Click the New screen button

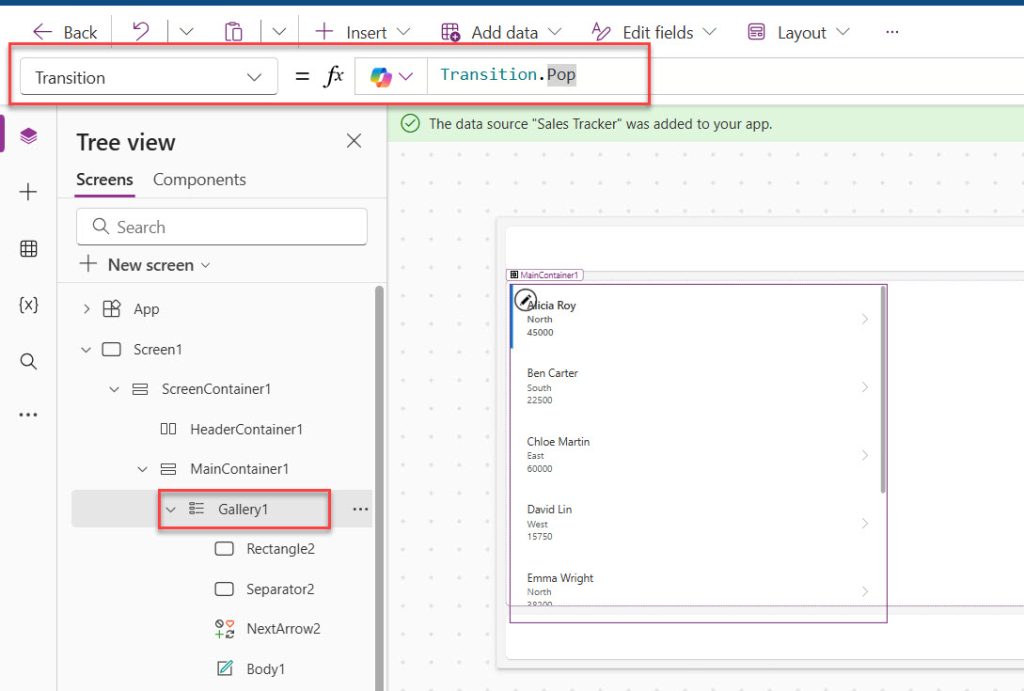(144, 265)
